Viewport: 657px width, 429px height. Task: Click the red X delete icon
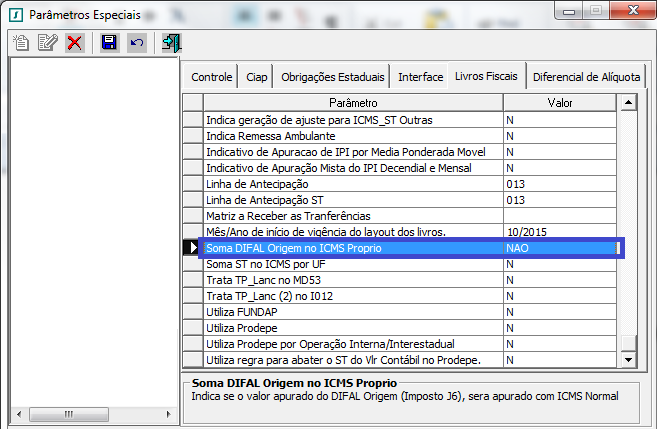[74, 42]
